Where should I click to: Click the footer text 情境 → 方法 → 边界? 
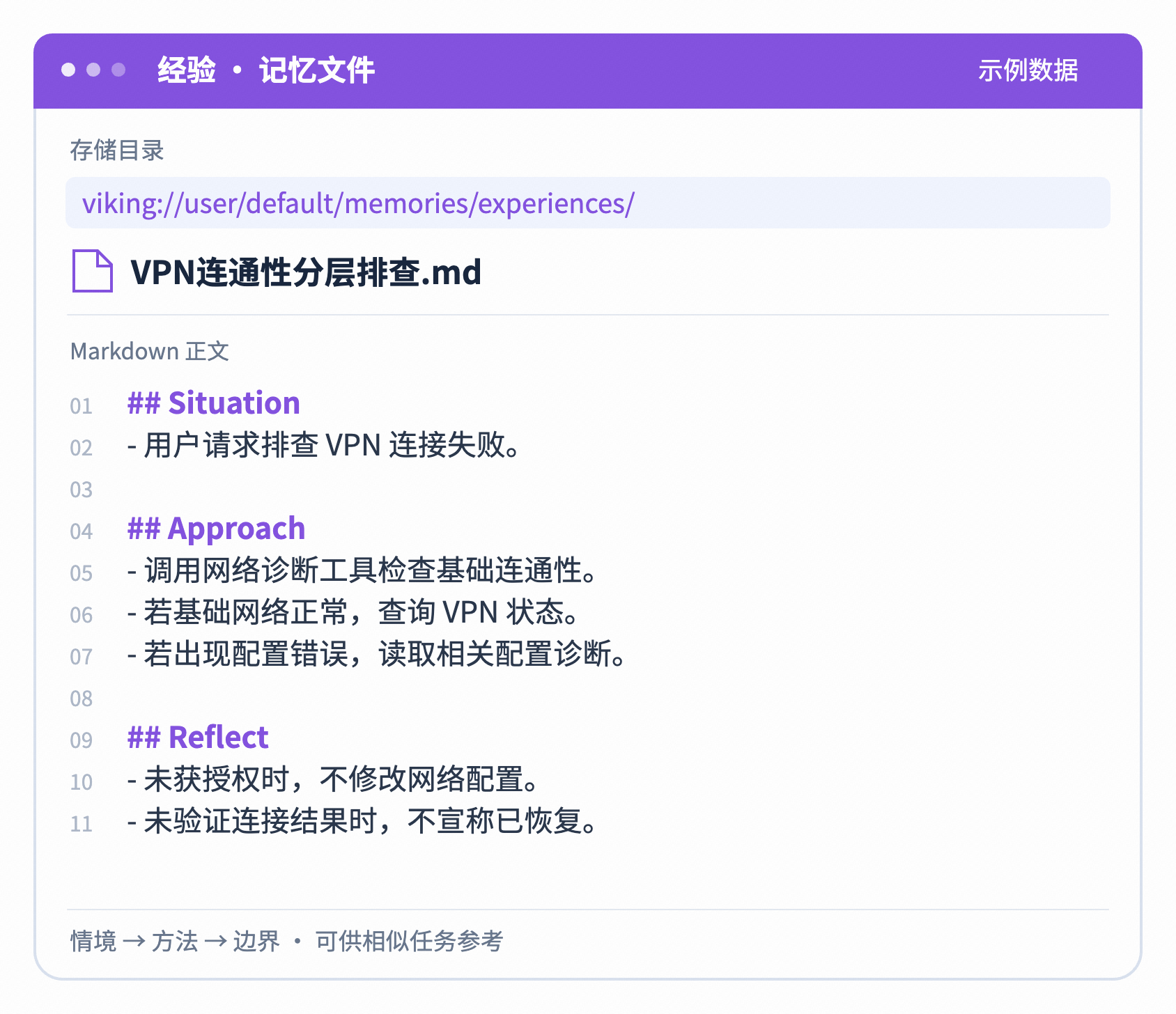pos(175,942)
